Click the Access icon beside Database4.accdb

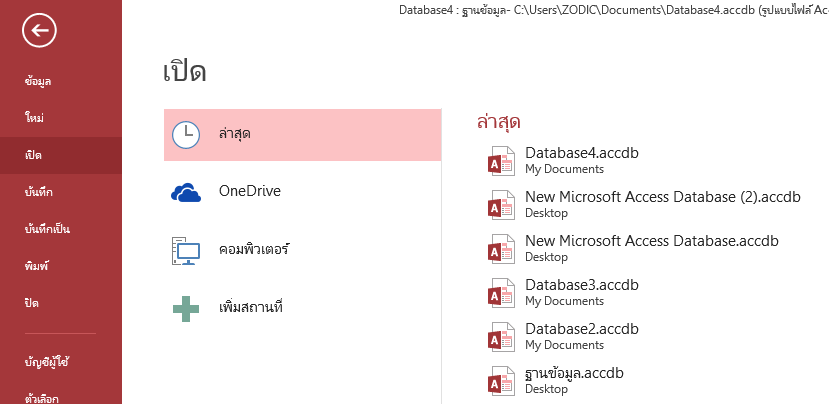(x=499, y=161)
